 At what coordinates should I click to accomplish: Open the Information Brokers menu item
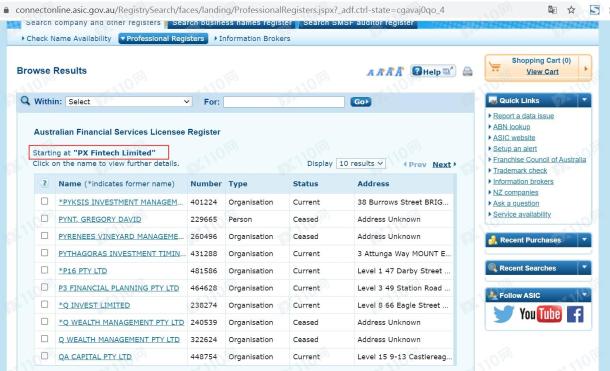[252, 38]
